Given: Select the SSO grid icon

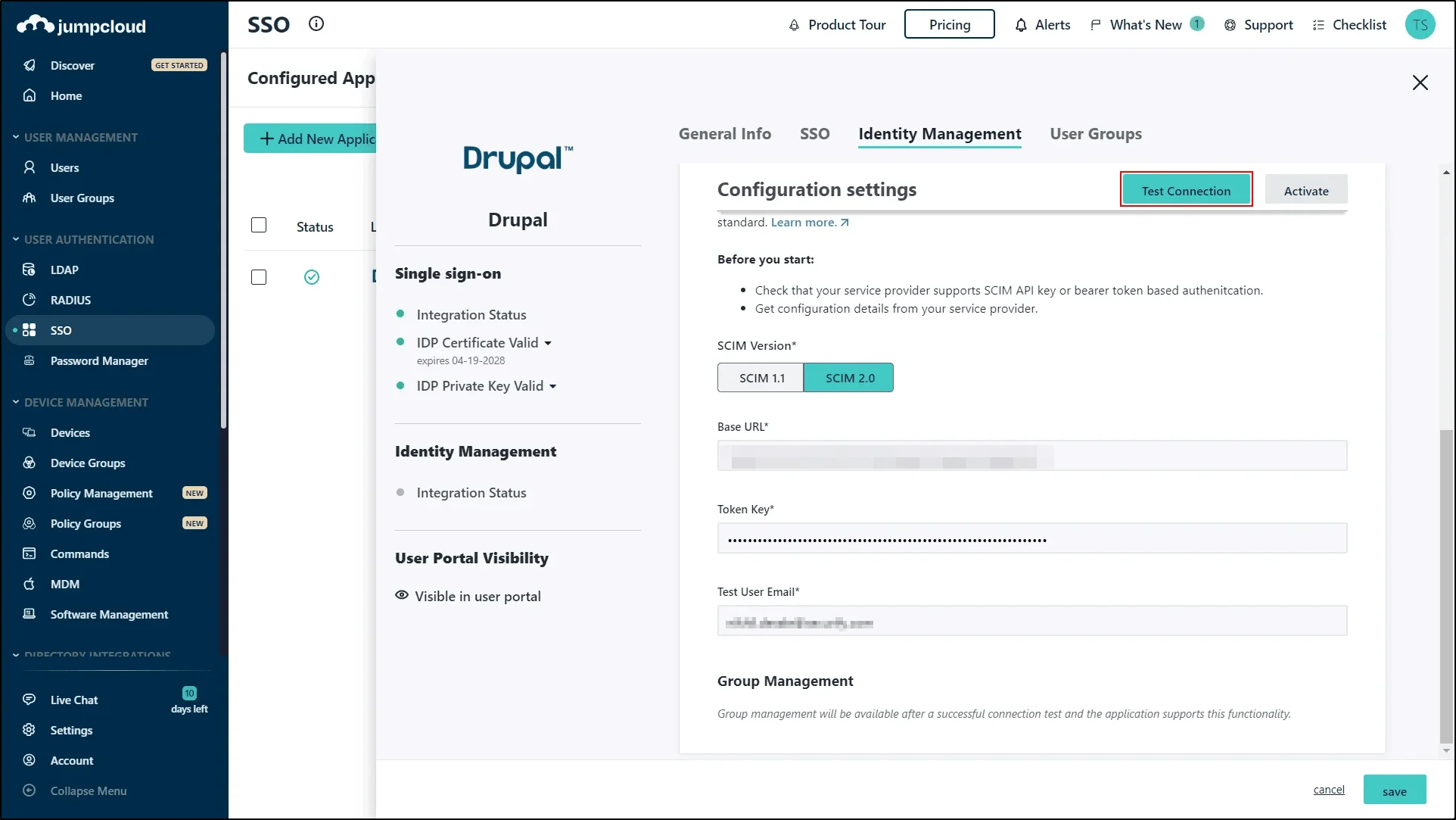Looking at the screenshot, I should 30,330.
